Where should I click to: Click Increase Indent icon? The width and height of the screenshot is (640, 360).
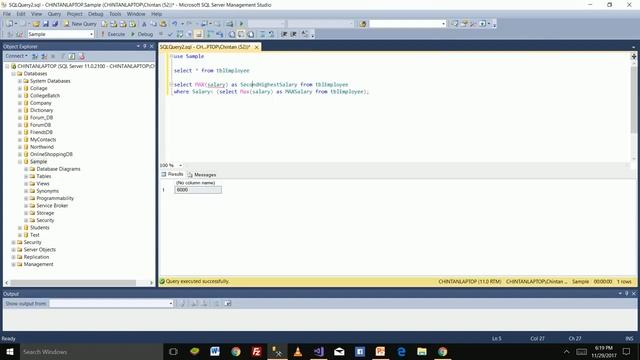coord(293,34)
